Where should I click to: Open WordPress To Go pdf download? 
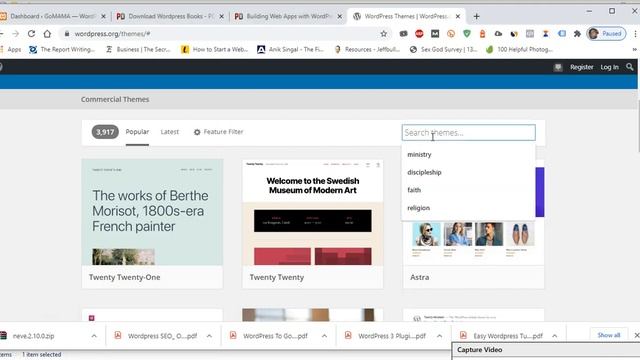269,336
